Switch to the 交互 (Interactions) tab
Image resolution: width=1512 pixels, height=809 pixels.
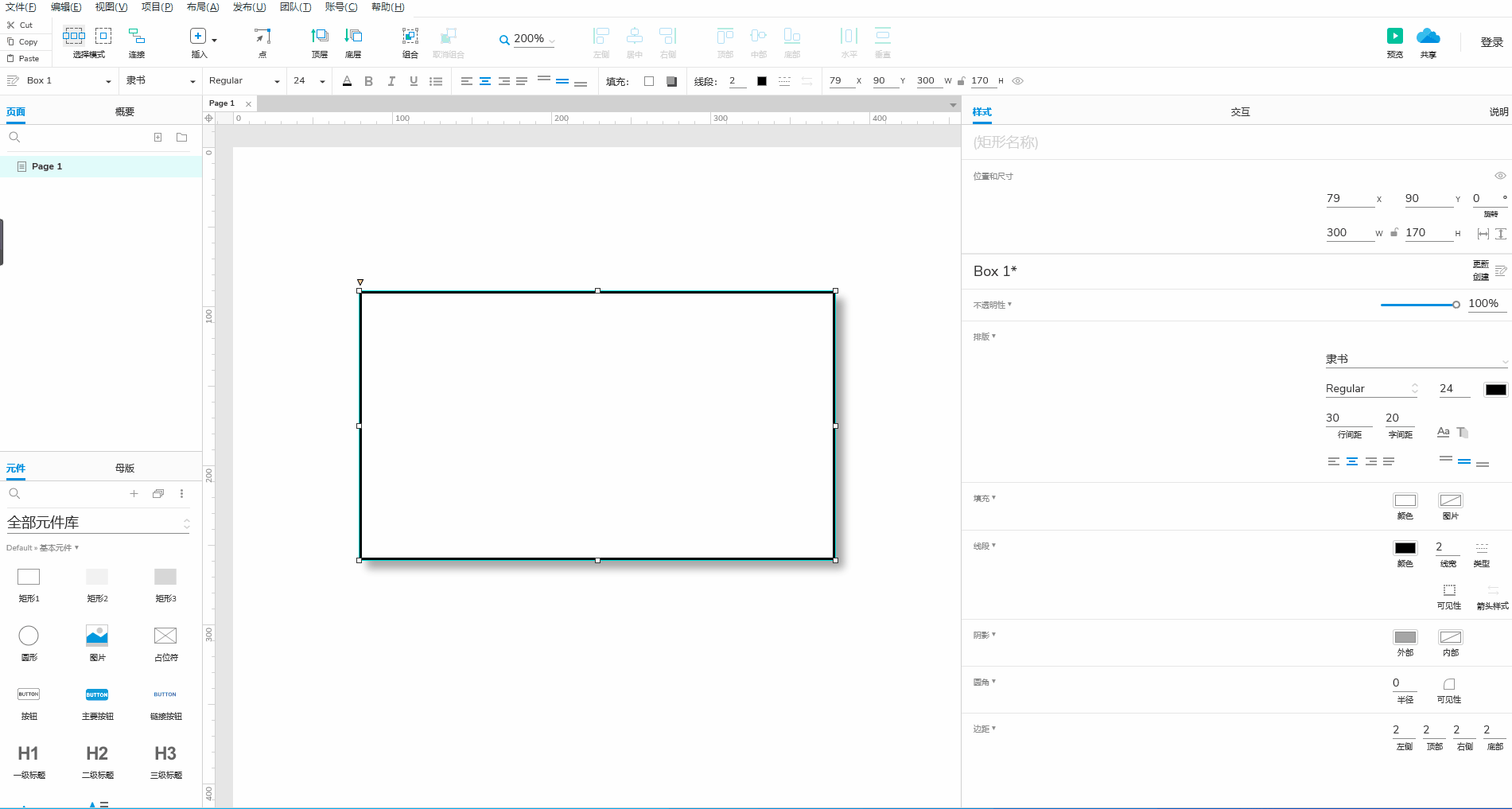pos(1240,112)
